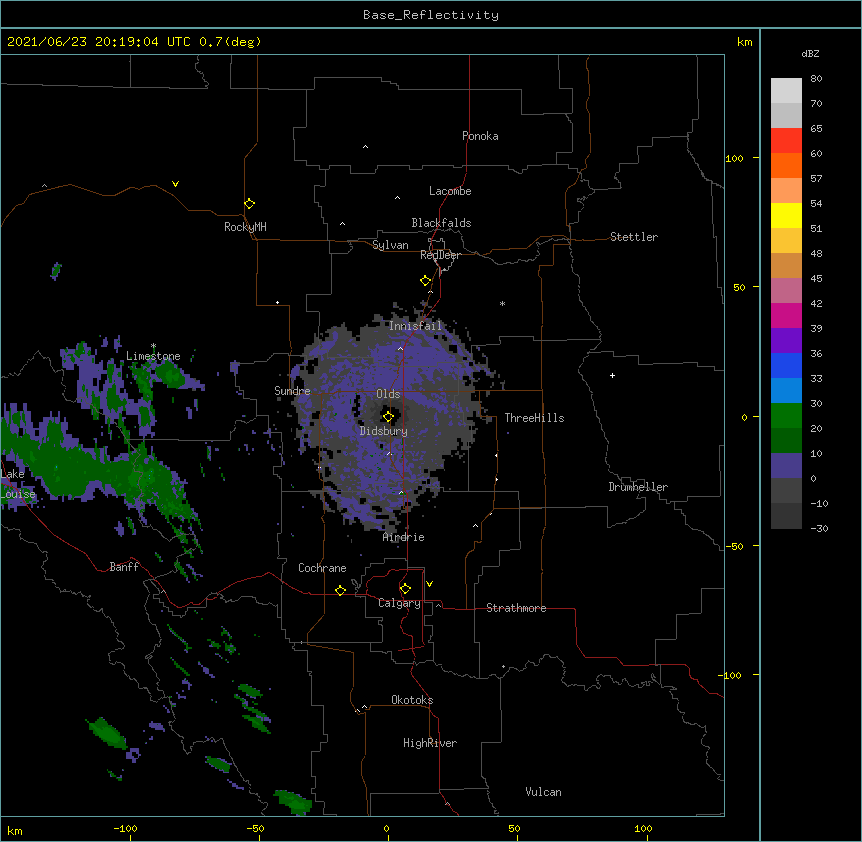This screenshot has height=842, width=862.
Task: Click the Banff label
Action: tap(124, 567)
